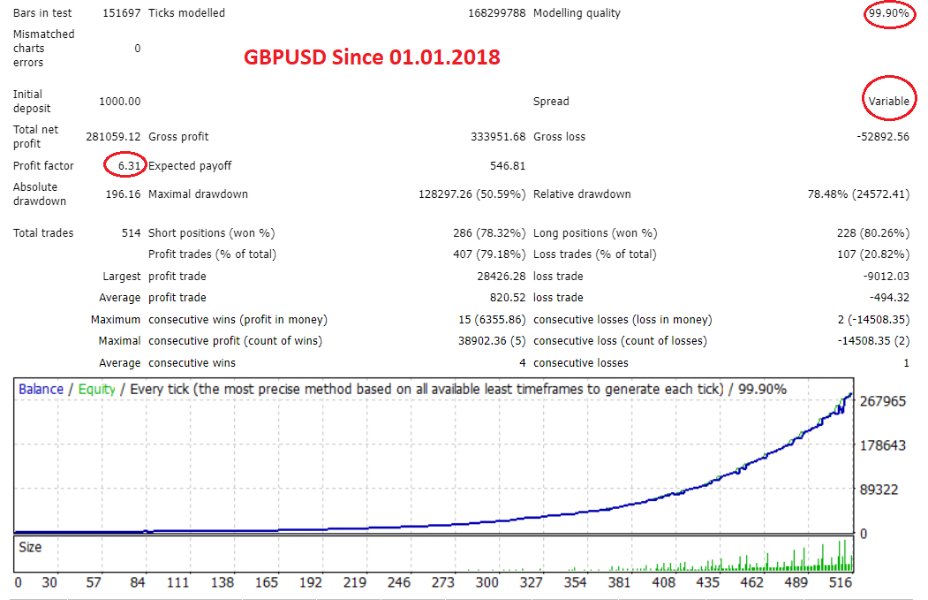Select the Average loss trade value -494.32
This screenshot has height=600, width=928.
click(x=888, y=298)
